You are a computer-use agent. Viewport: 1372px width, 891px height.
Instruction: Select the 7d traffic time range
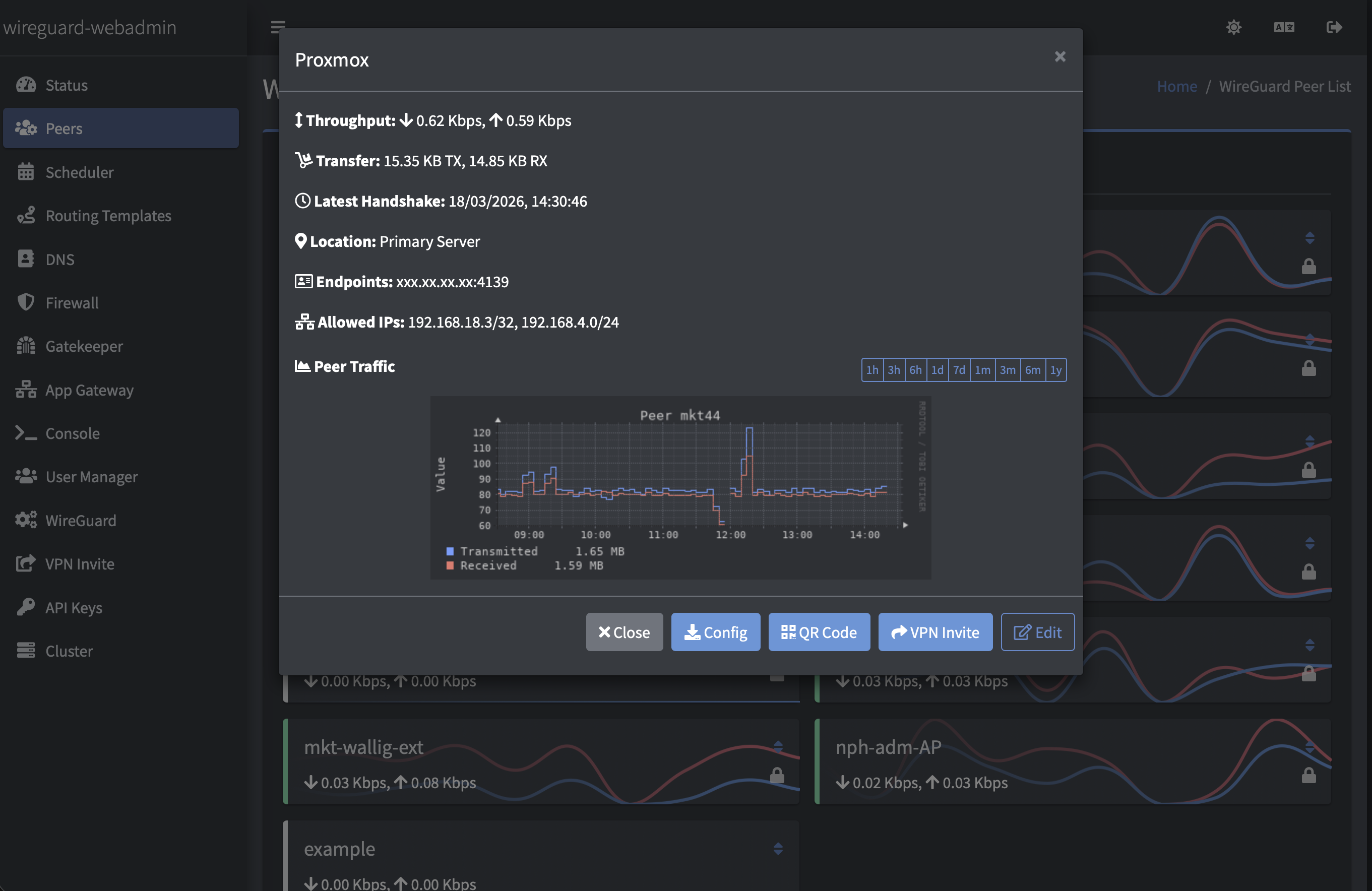[x=959, y=370]
